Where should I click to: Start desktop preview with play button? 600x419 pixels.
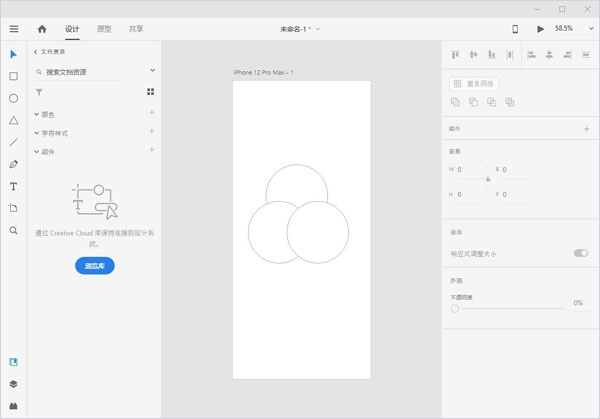[540, 29]
